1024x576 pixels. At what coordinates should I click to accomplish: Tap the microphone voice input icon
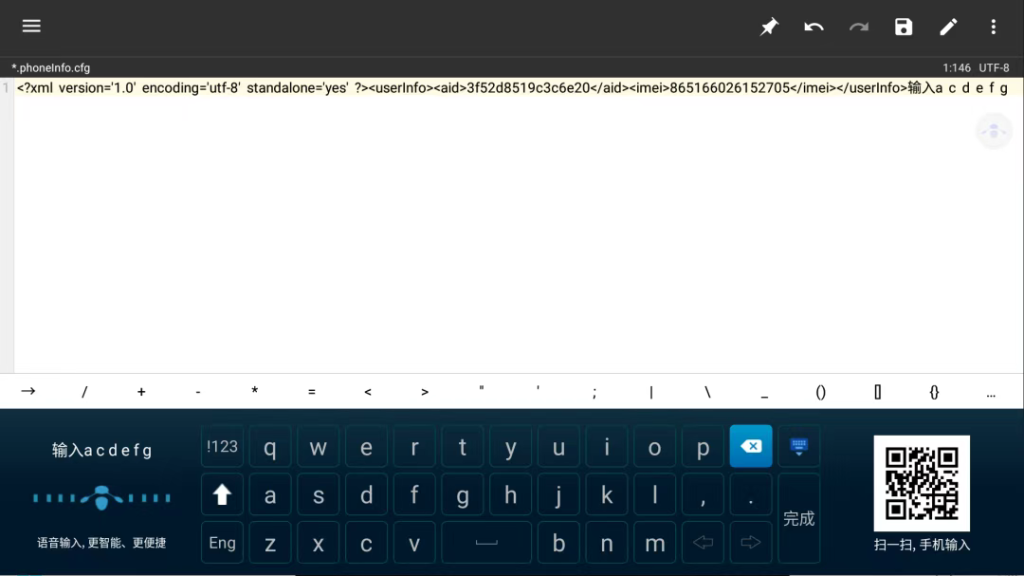pyautogui.click(x=101, y=498)
